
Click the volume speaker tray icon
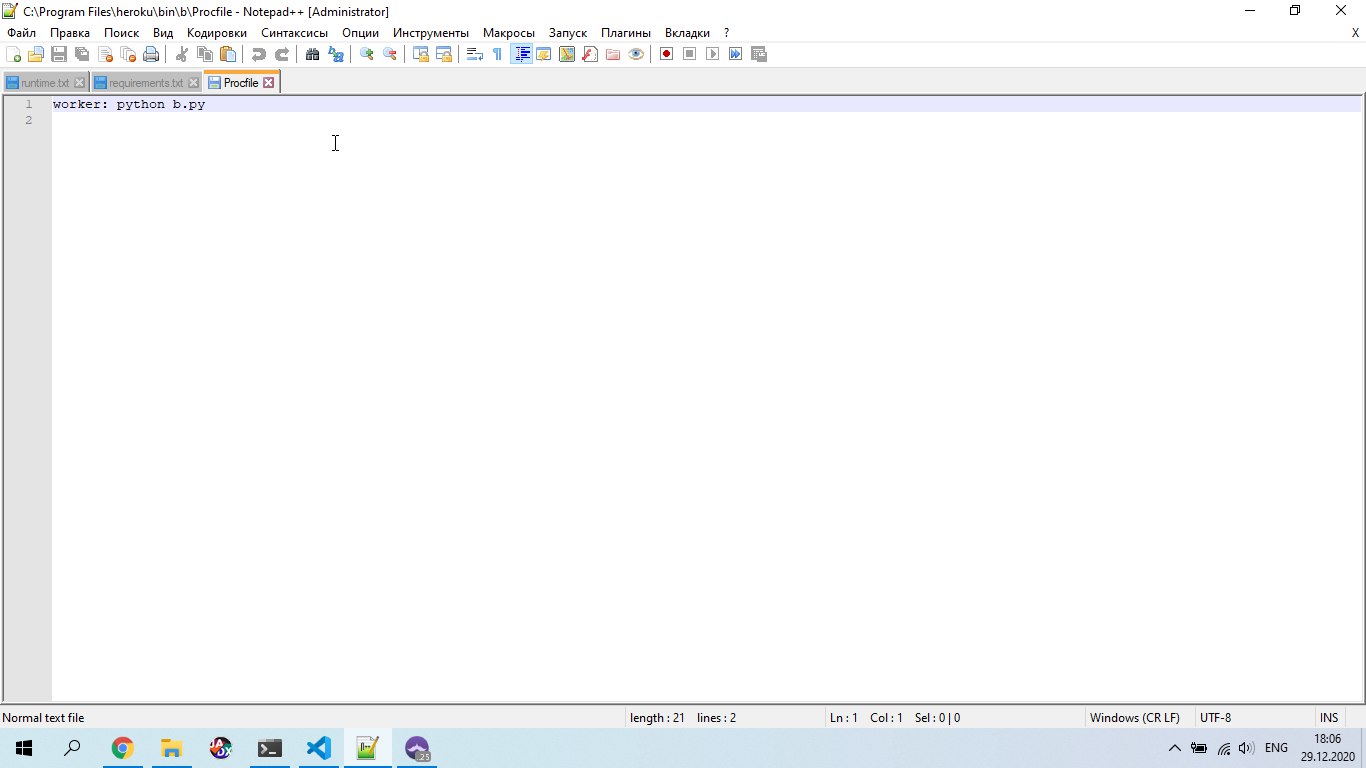point(1246,748)
